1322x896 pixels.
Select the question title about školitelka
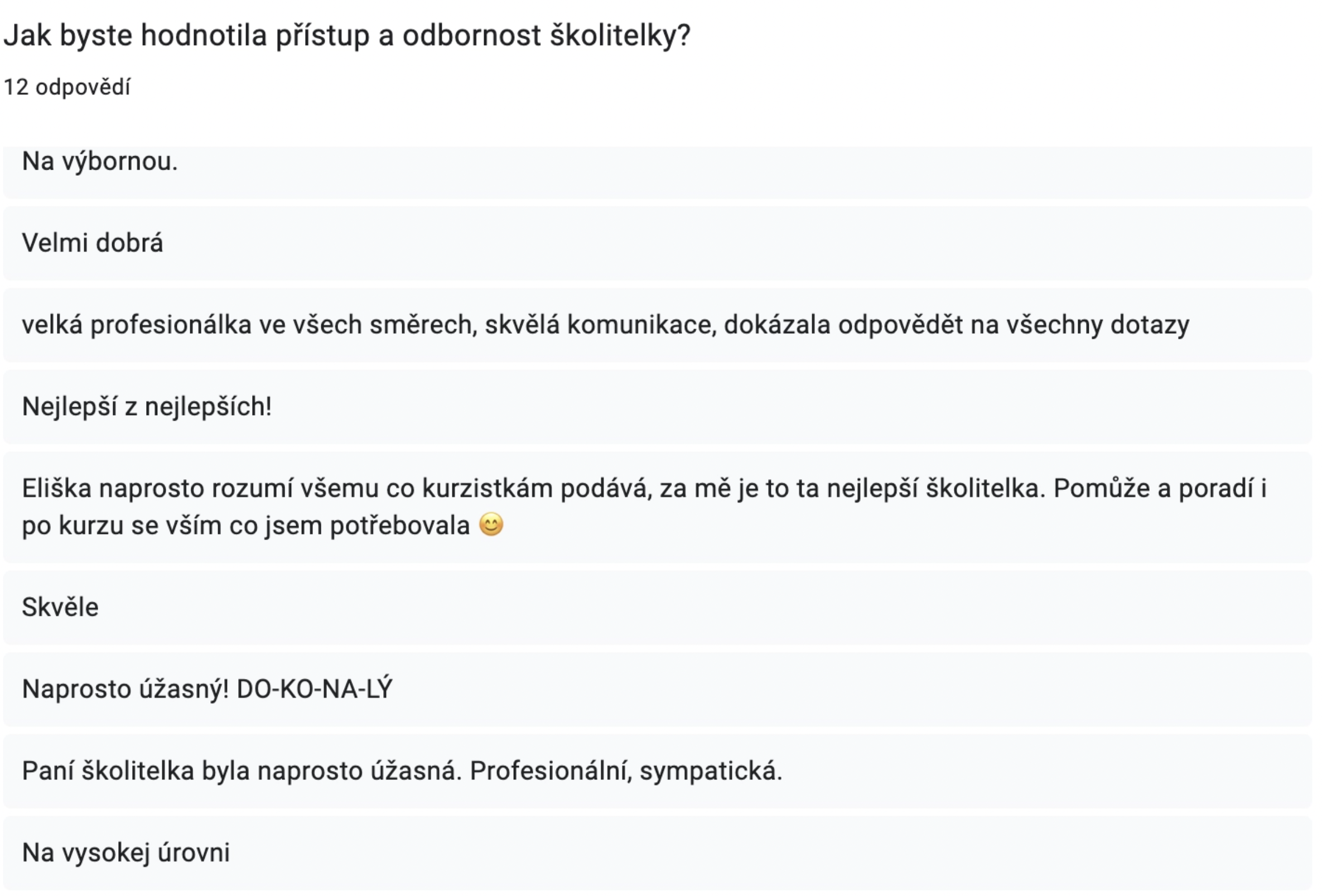346,35
